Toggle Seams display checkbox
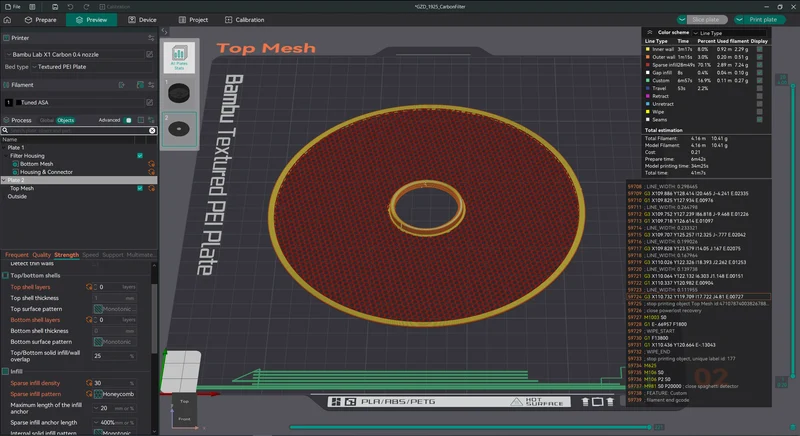Screen dimensions: 800x436 759,119
